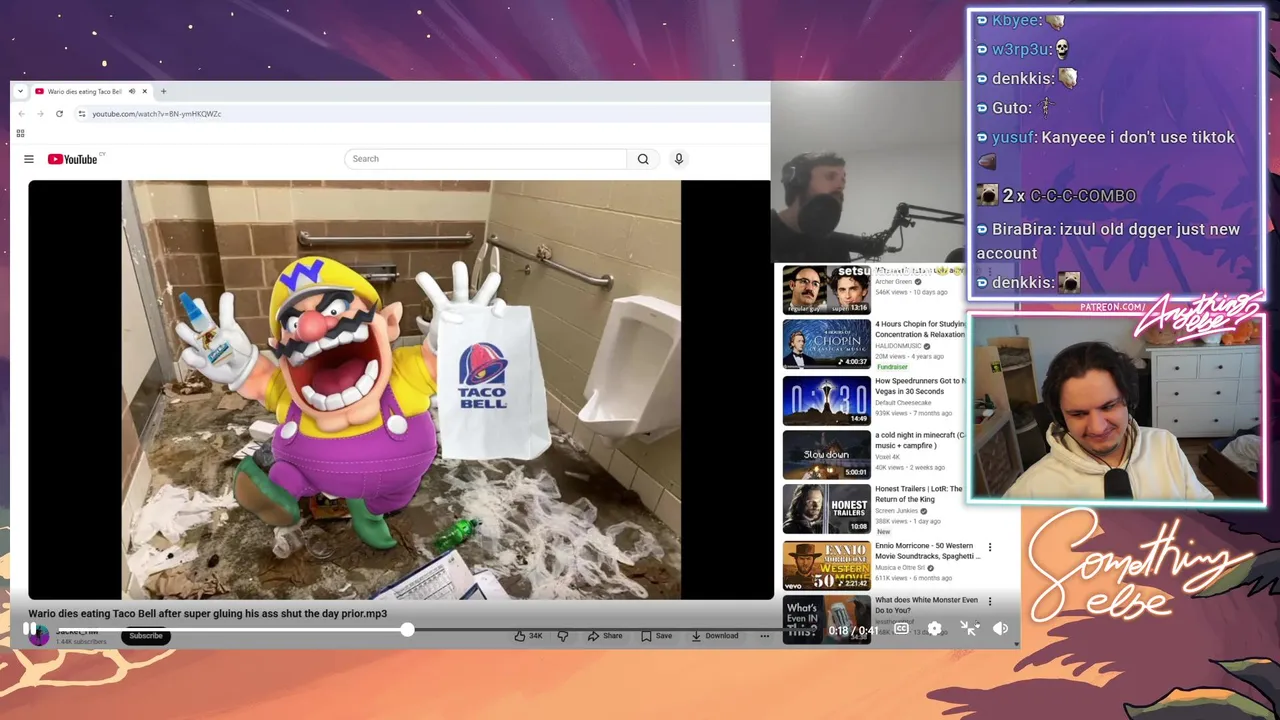Click the browser forward arrow

point(40,114)
